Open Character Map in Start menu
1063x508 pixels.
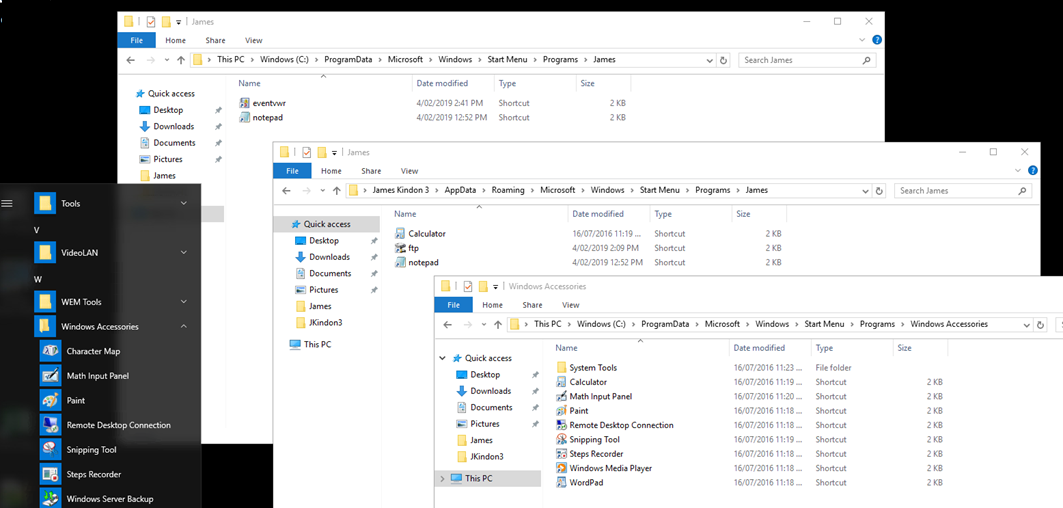pos(93,351)
